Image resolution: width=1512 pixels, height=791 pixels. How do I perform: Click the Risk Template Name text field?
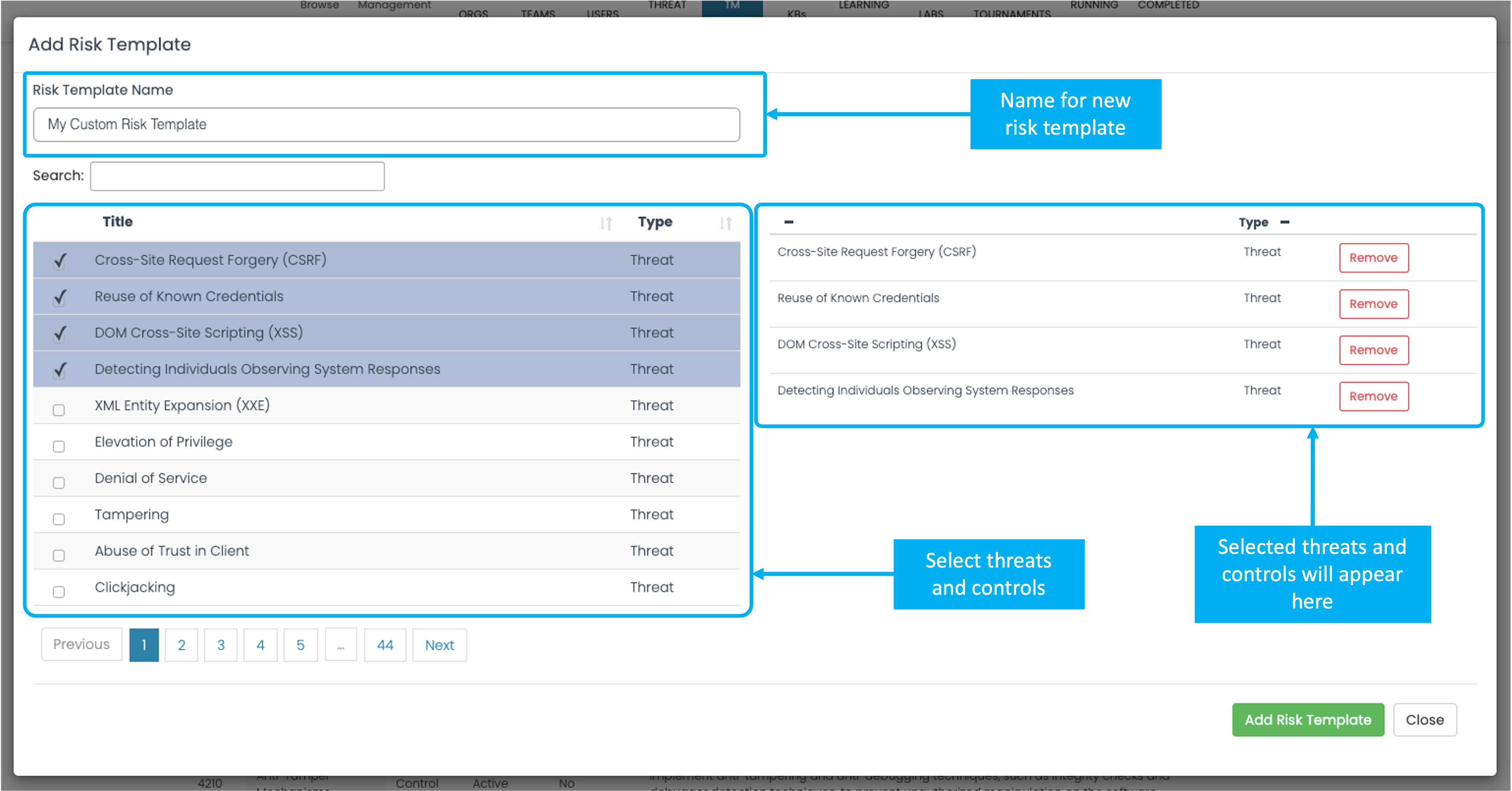point(386,124)
